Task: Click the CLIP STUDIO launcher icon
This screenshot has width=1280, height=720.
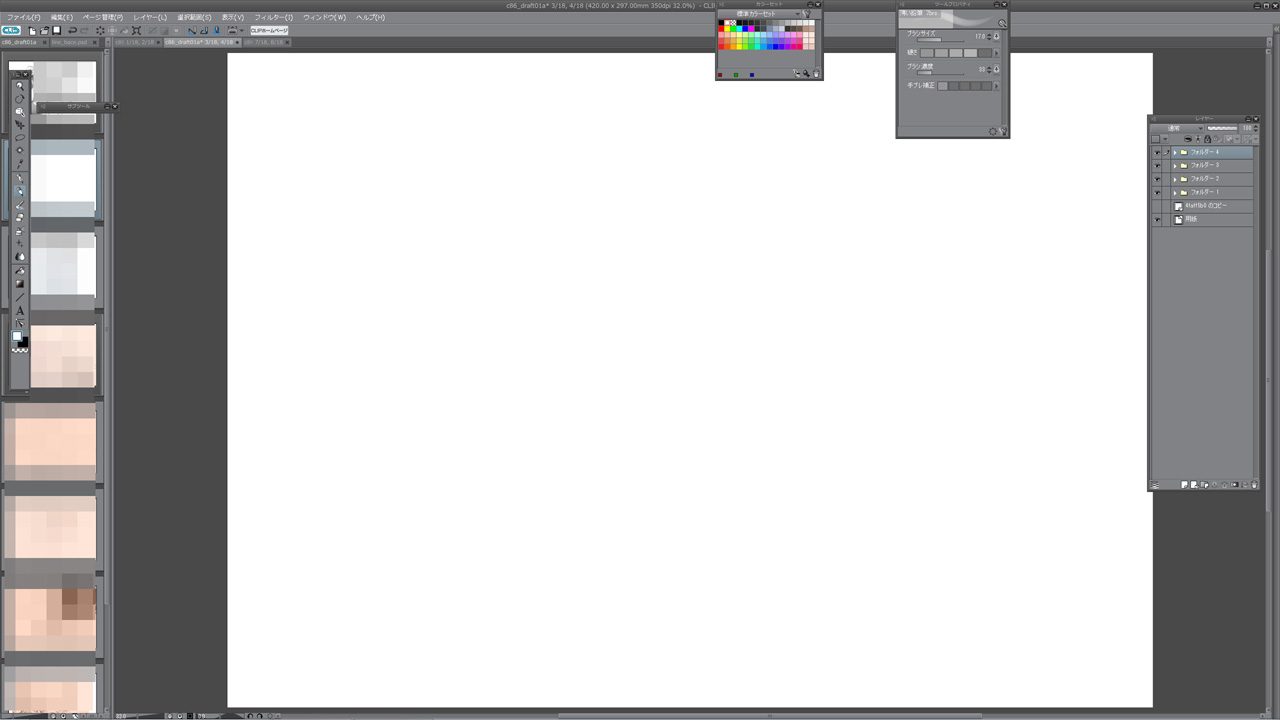Action: point(11,31)
